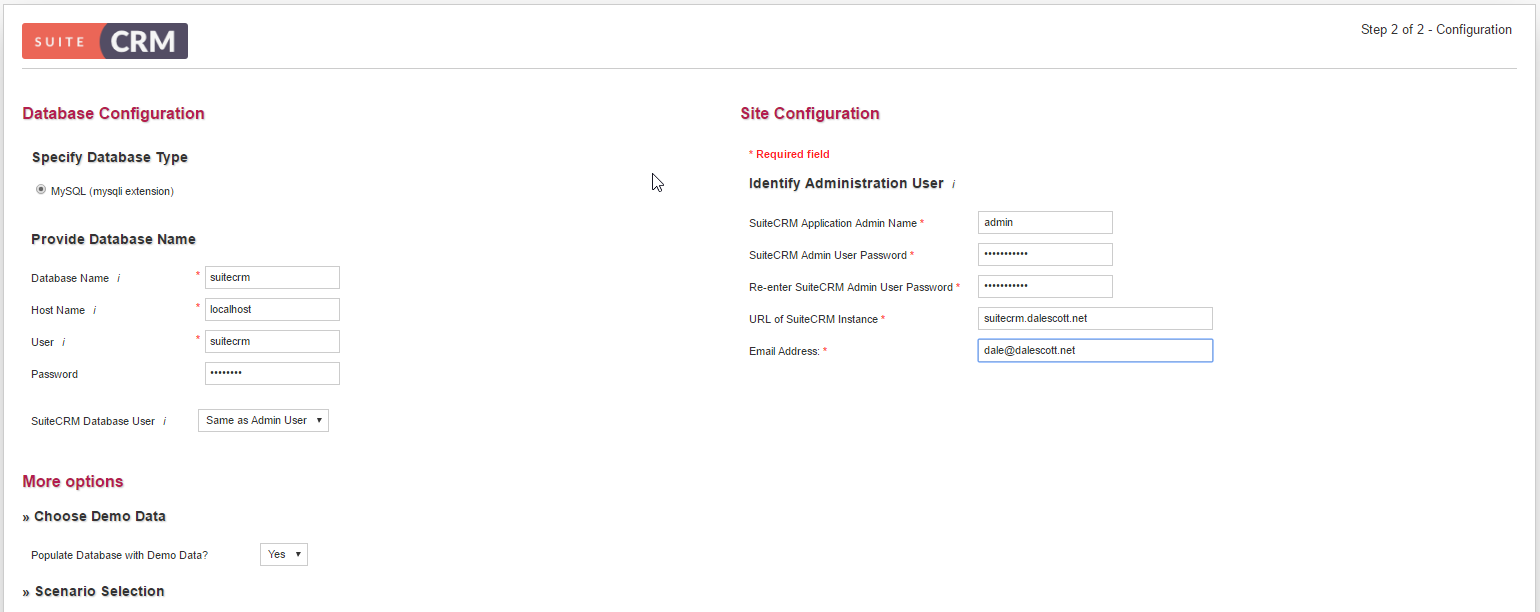Image resolution: width=1540 pixels, height=612 pixels.
Task: Click the 'Database Configuration' heading
Action: tap(113, 113)
